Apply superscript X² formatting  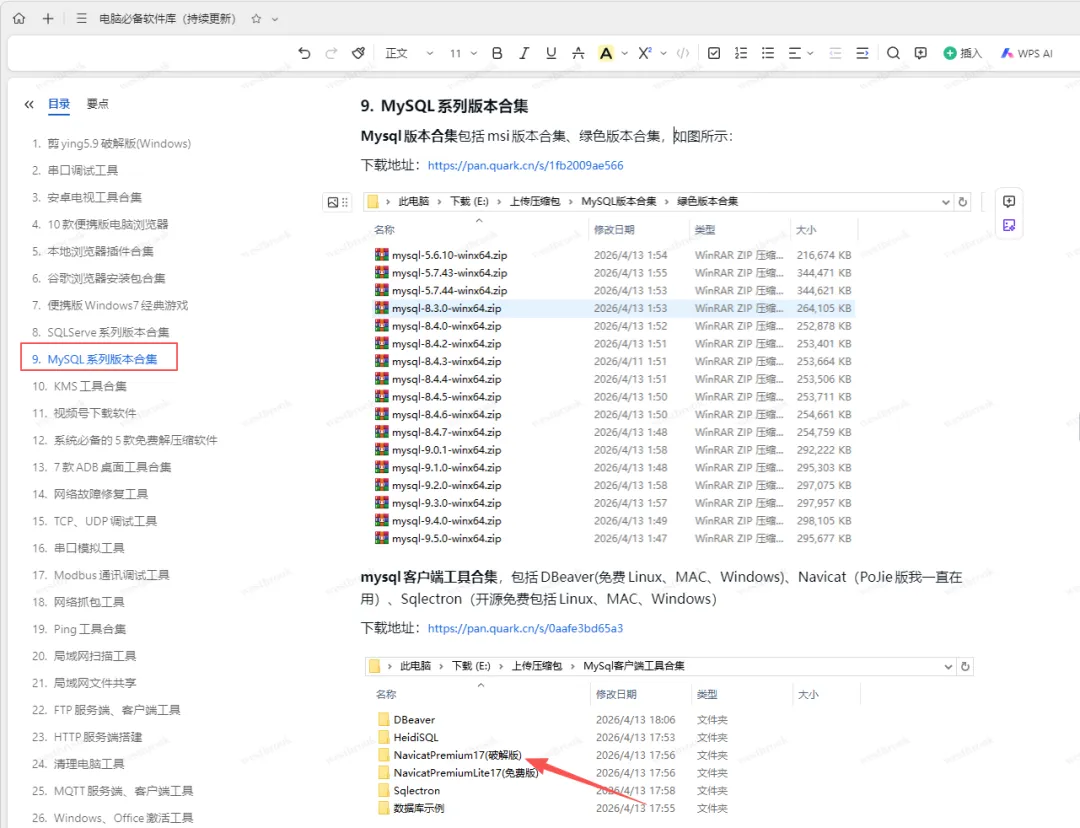tap(645, 53)
